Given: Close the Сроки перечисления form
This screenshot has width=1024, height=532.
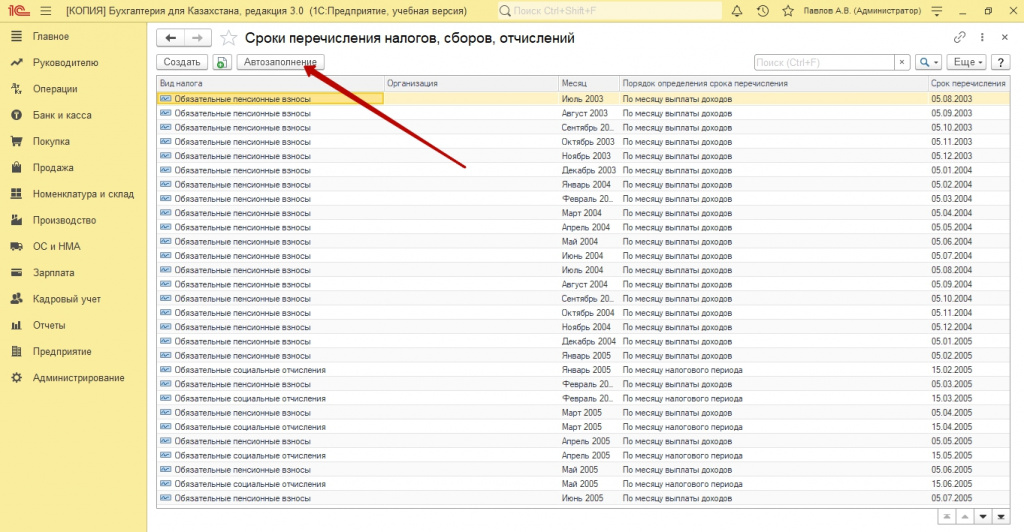Looking at the screenshot, I should 1004,37.
